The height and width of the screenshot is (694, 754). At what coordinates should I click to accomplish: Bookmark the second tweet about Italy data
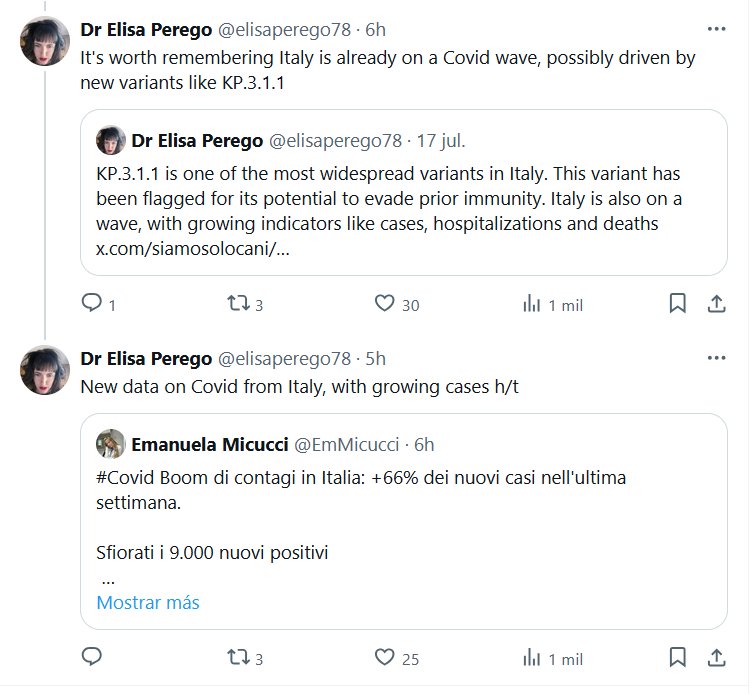point(677,657)
